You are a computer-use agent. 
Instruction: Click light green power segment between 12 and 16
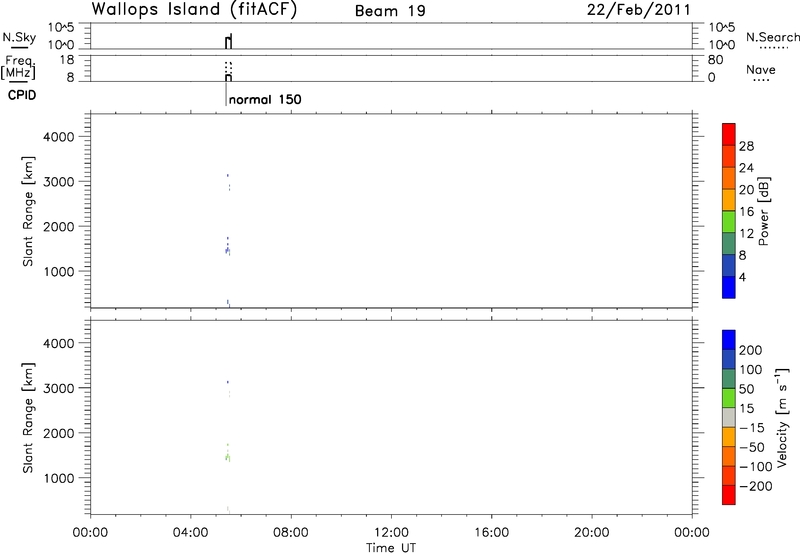(x=729, y=221)
